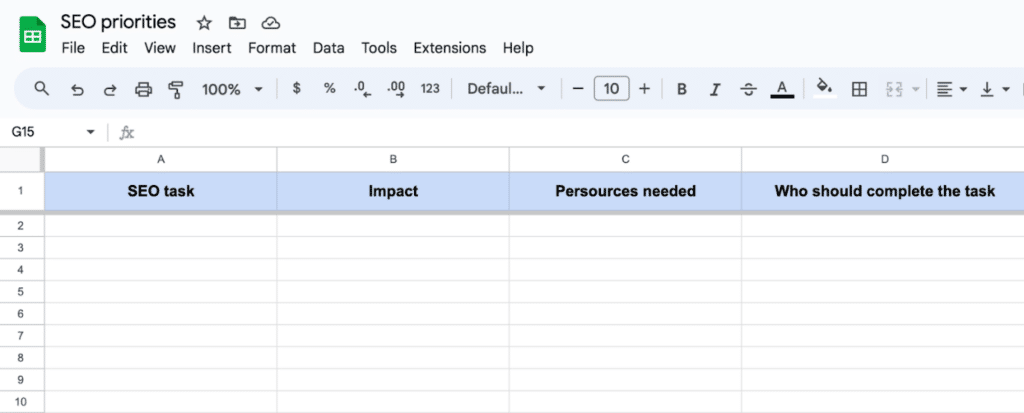Image resolution: width=1024 pixels, height=413 pixels.
Task: Open the borders tool icon
Action: pyautogui.click(x=858, y=89)
